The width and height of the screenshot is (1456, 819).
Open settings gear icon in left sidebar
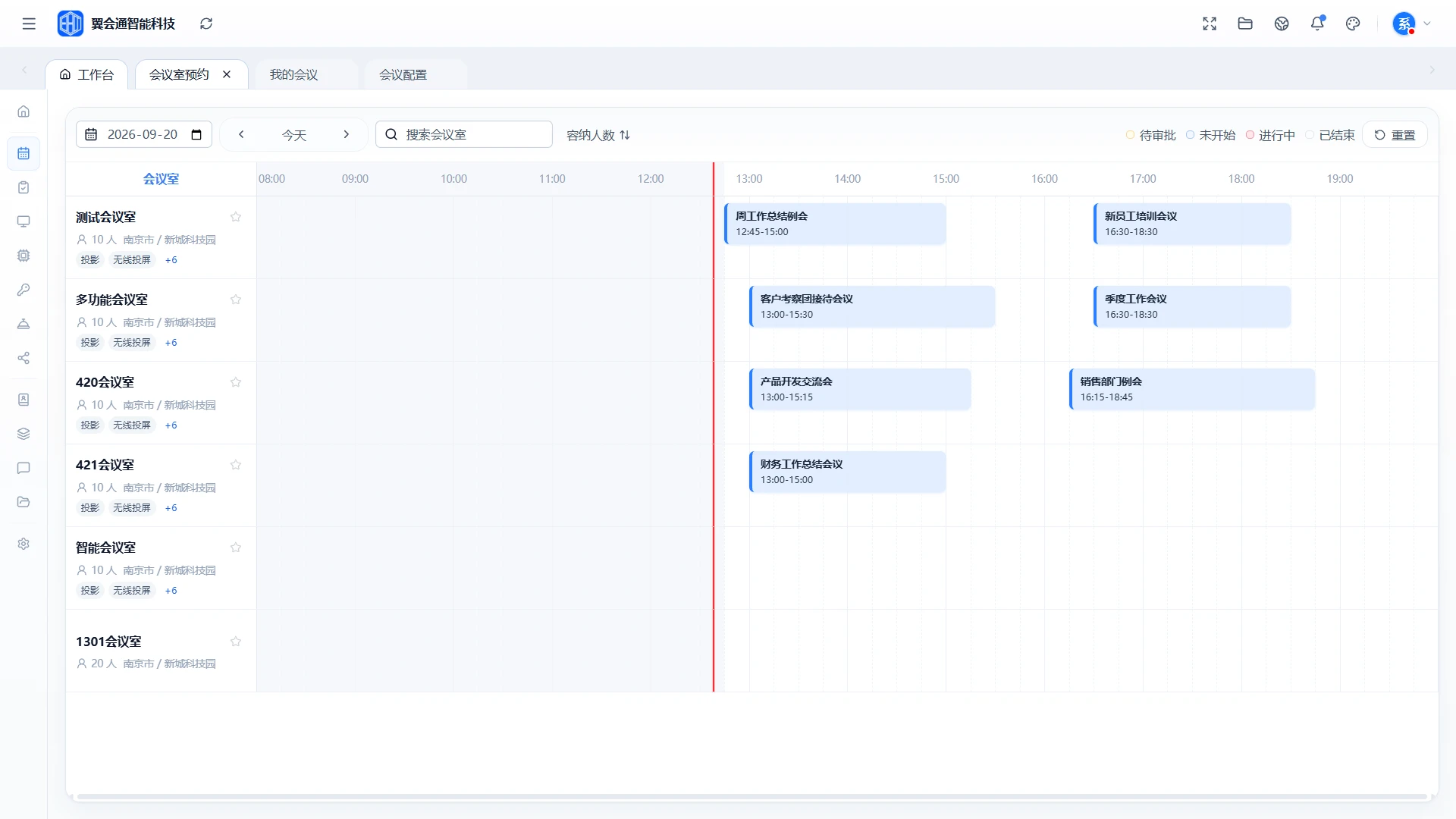tap(24, 544)
